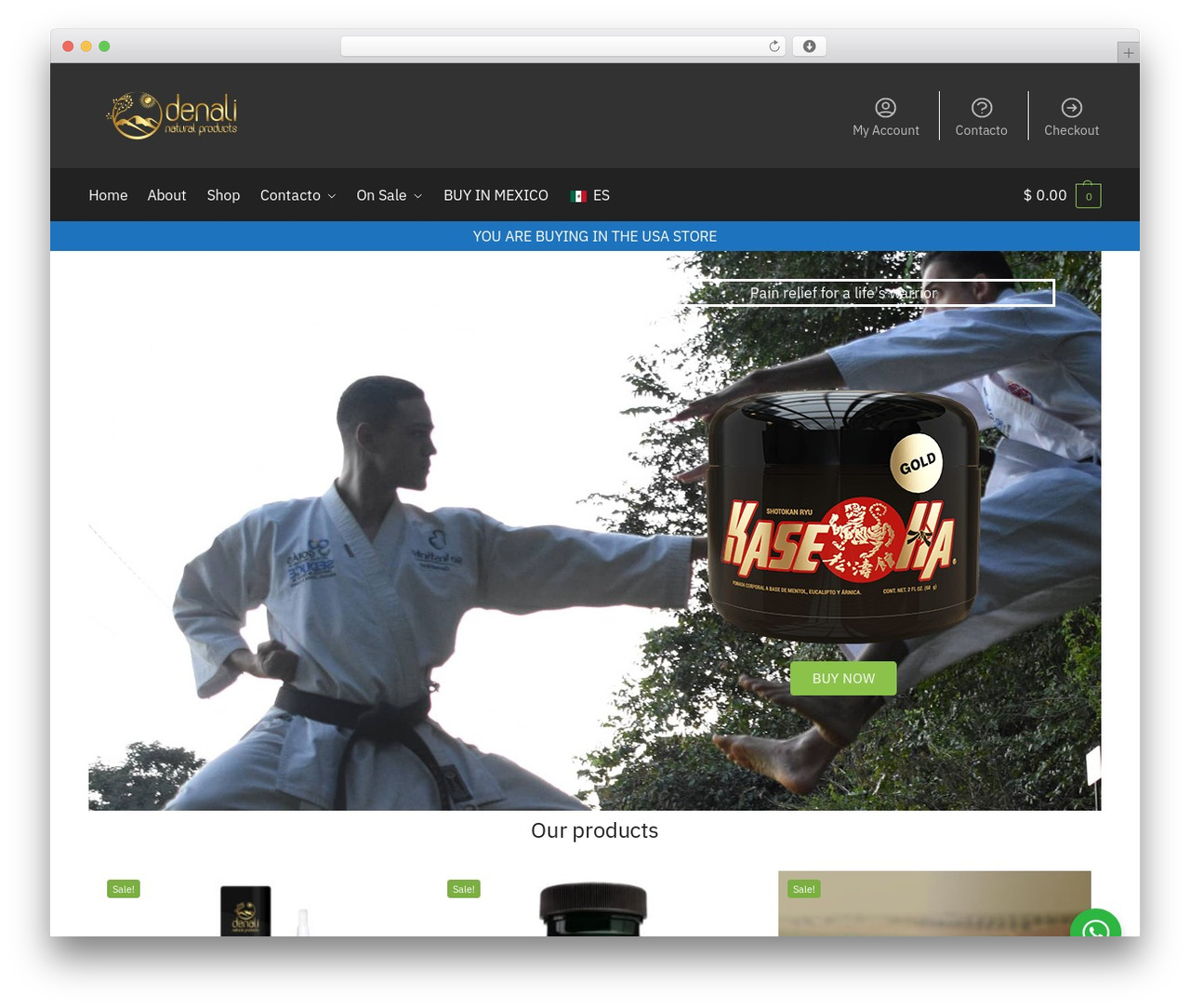Viewport: 1190px width, 1008px height.
Task: Click the $ 0.00 cart total
Action: [1045, 195]
